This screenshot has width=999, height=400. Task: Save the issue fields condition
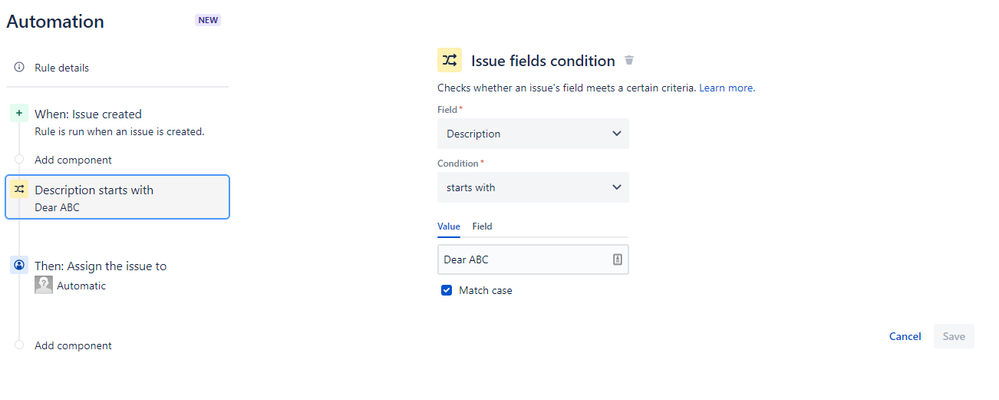click(954, 336)
